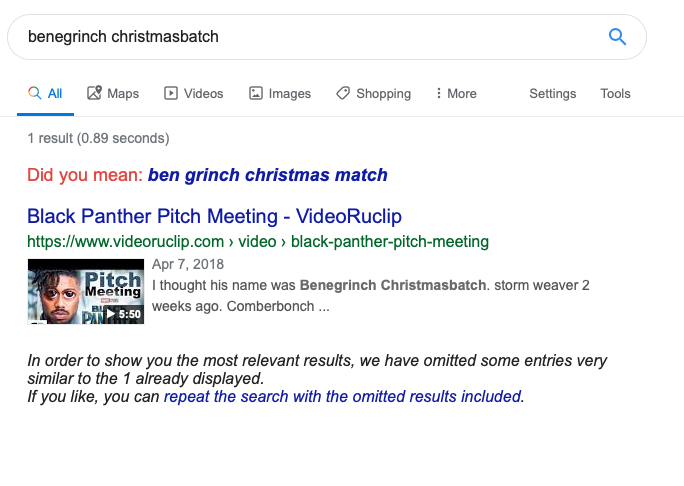Click the All tab magnifier icon
The height and width of the screenshot is (486, 684).
(x=34, y=93)
